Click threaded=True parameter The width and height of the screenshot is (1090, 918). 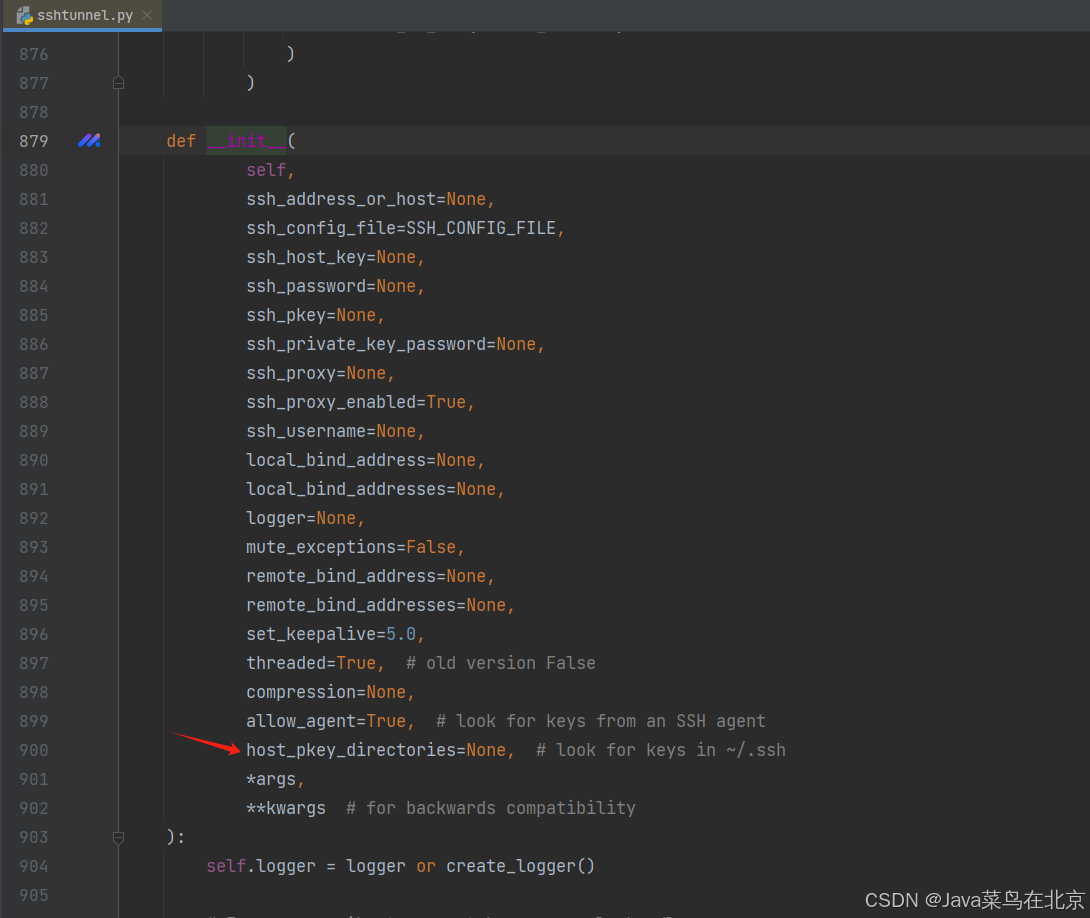click(x=311, y=664)
